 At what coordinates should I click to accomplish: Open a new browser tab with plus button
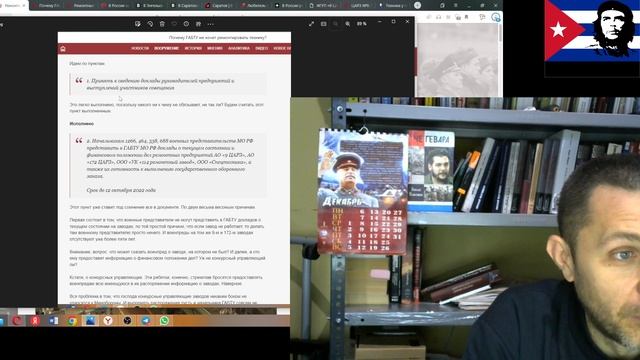click(x=417, y=5)
